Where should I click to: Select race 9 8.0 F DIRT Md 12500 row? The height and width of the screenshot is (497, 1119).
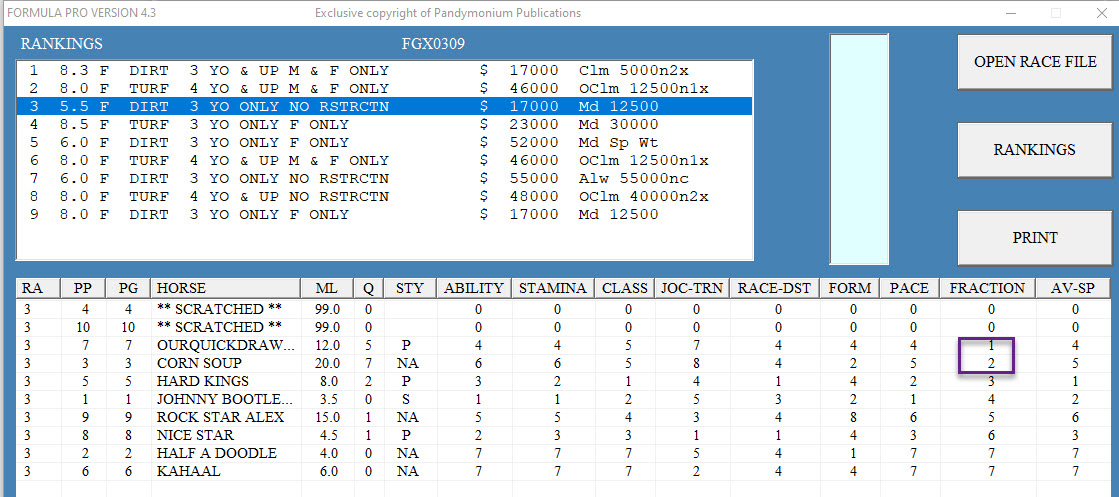(385, 214)
